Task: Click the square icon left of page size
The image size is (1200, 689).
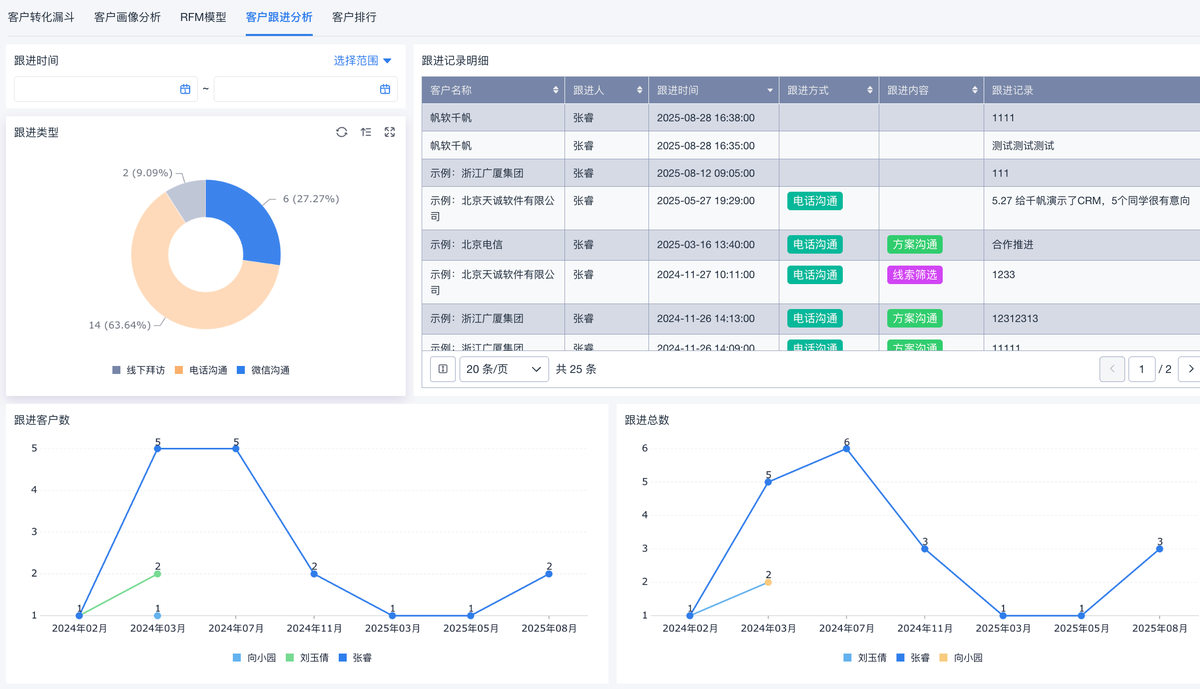Action: (443, 369)
